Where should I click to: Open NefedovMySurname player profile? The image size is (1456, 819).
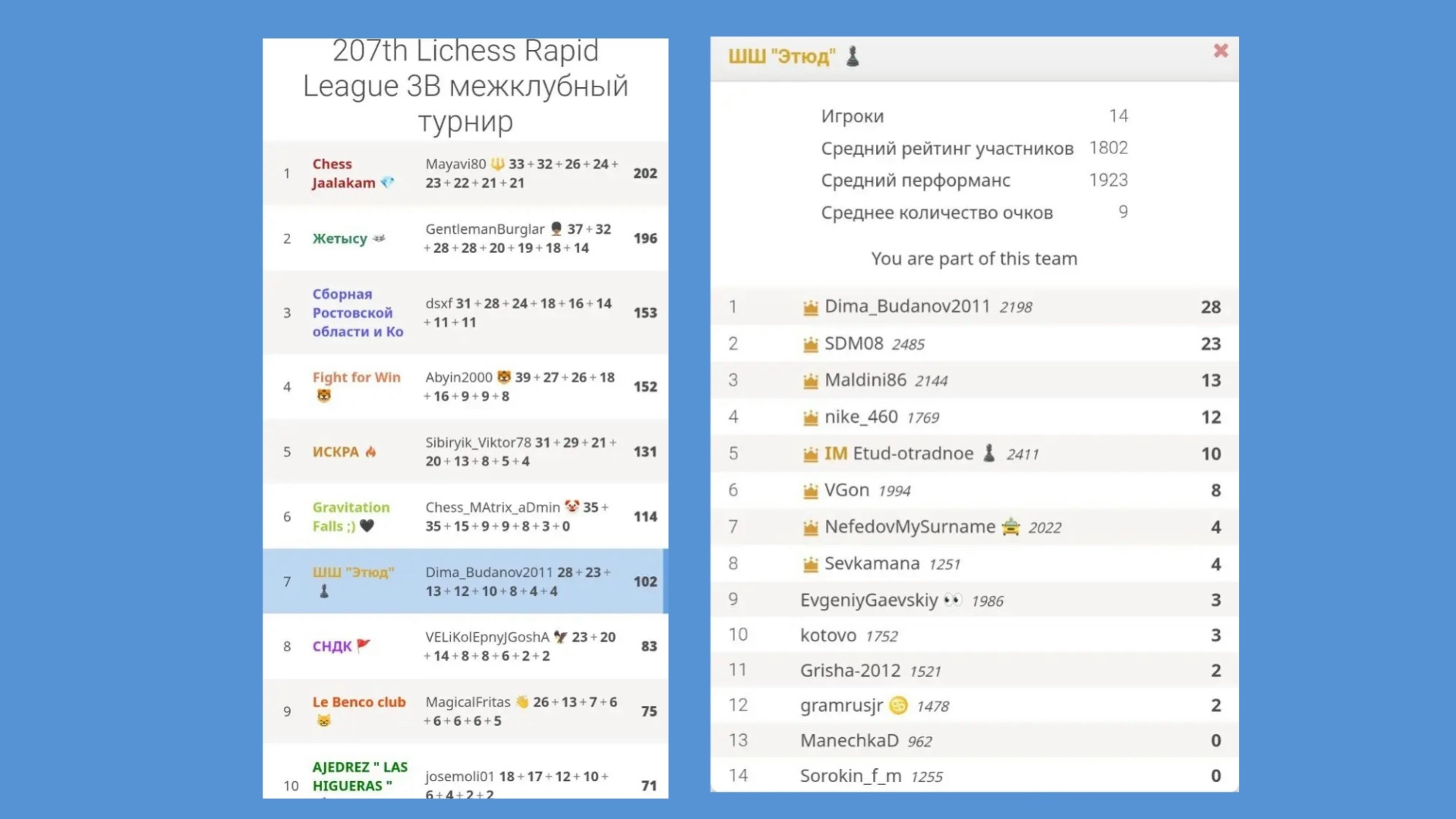[909, 526]
